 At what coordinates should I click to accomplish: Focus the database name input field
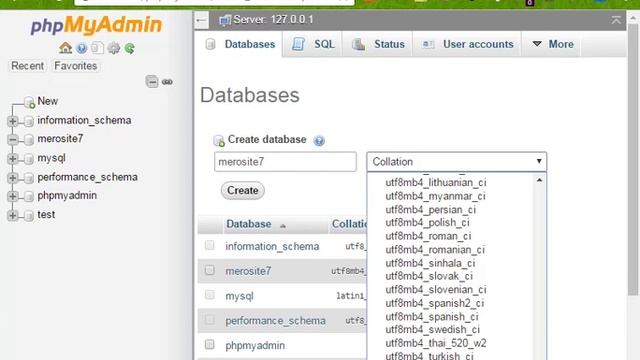pyautogui.click(x=285, y=162)
